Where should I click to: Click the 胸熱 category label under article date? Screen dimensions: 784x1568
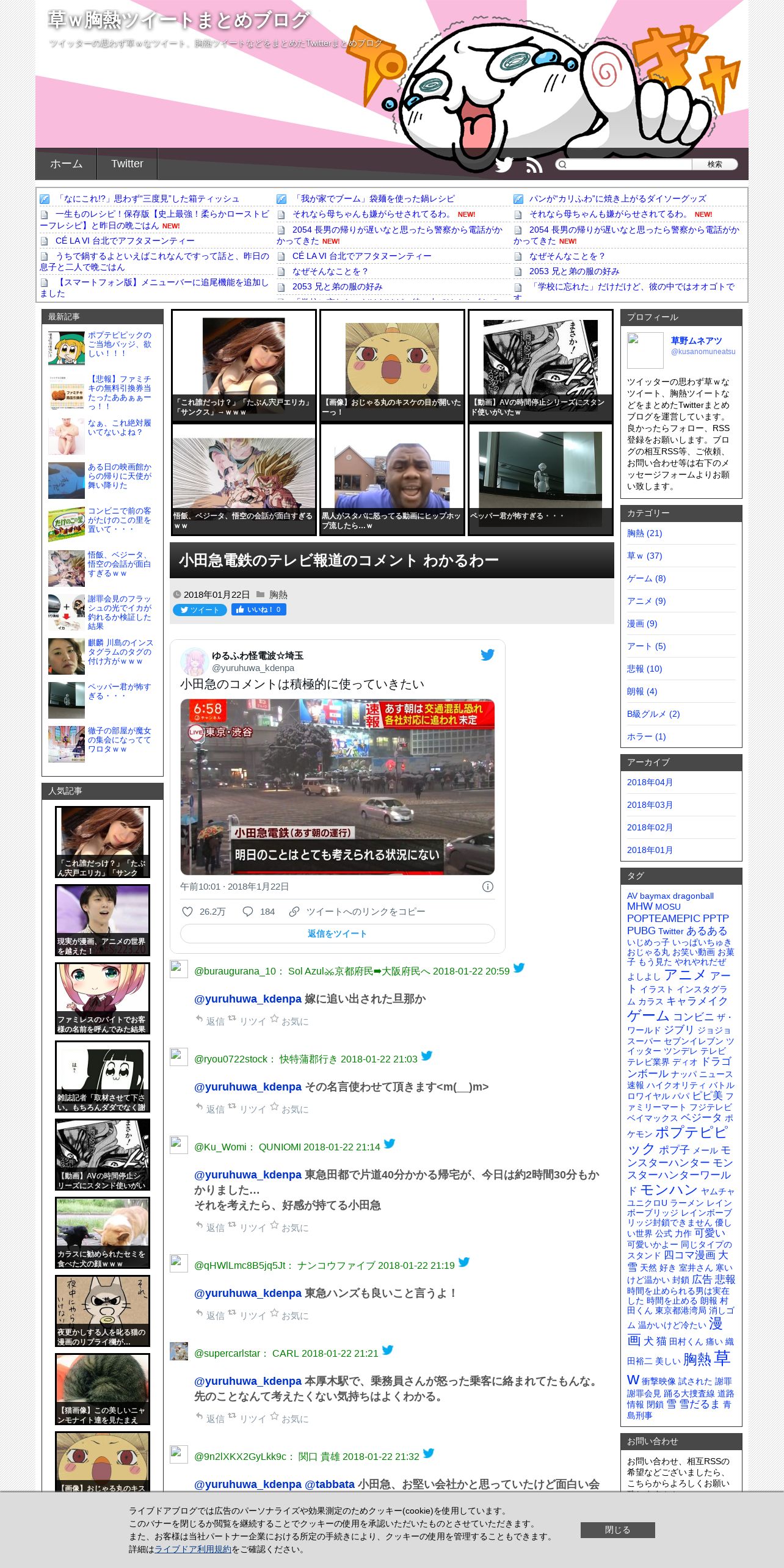[x=278, y=594]
